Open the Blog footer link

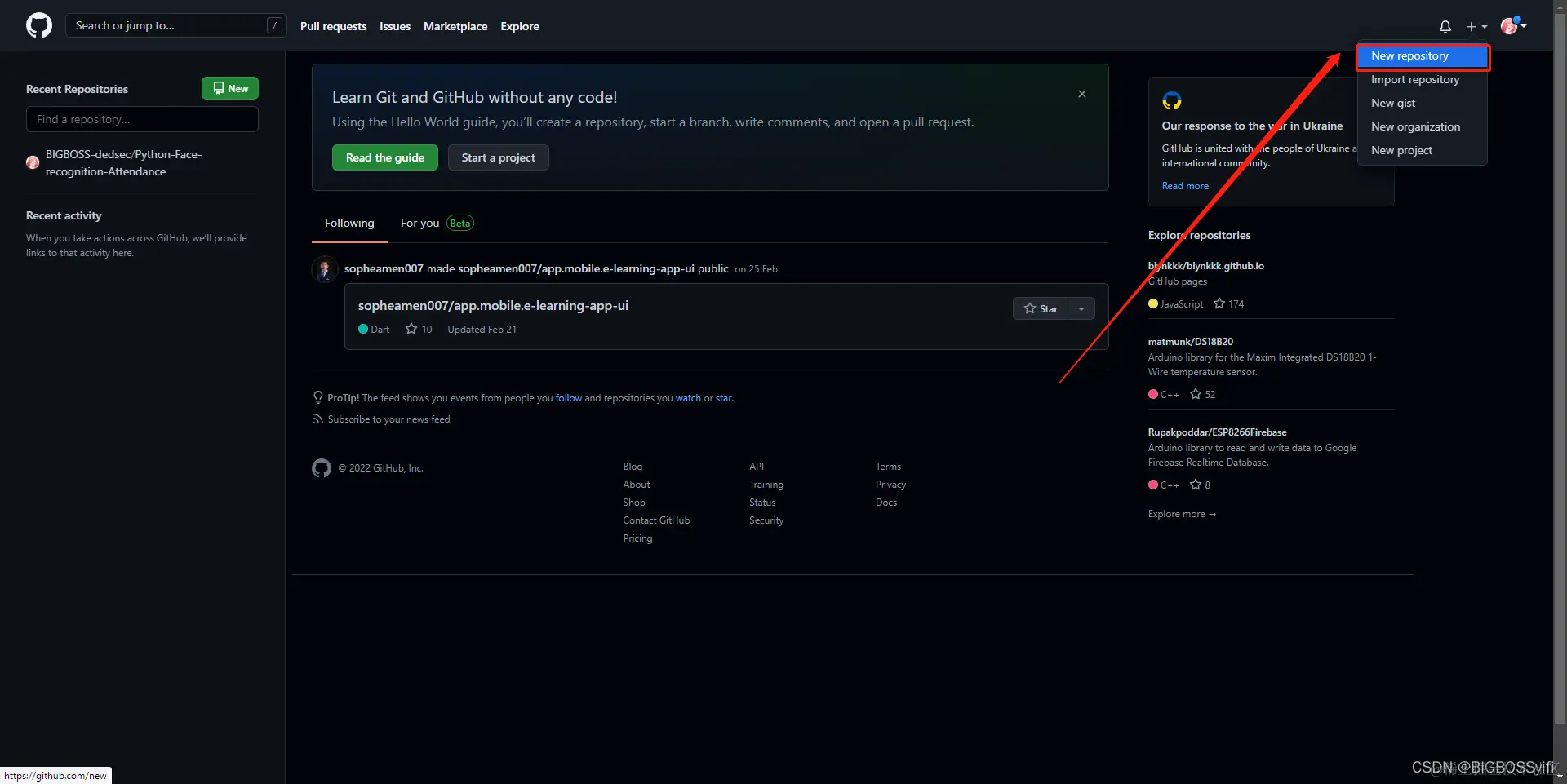pyautogui.click(x=633, y=467)
